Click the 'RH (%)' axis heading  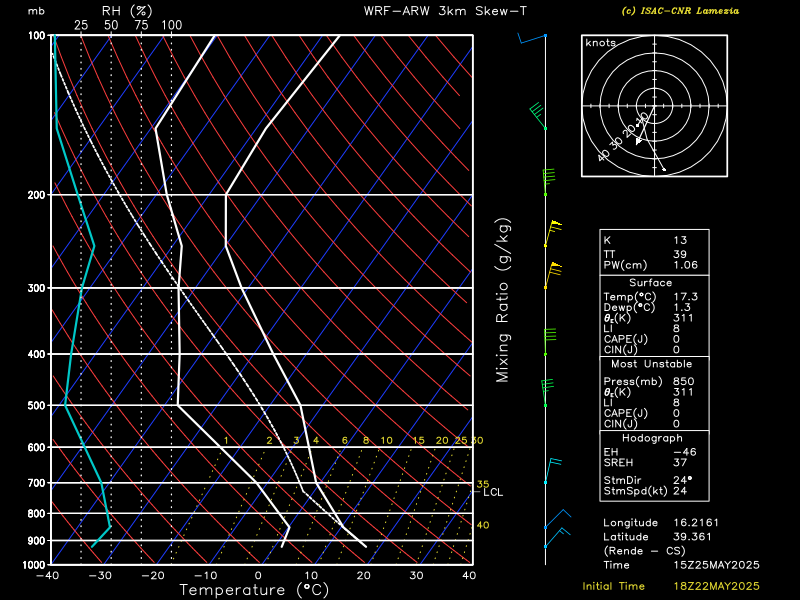[x=127, y=11]
